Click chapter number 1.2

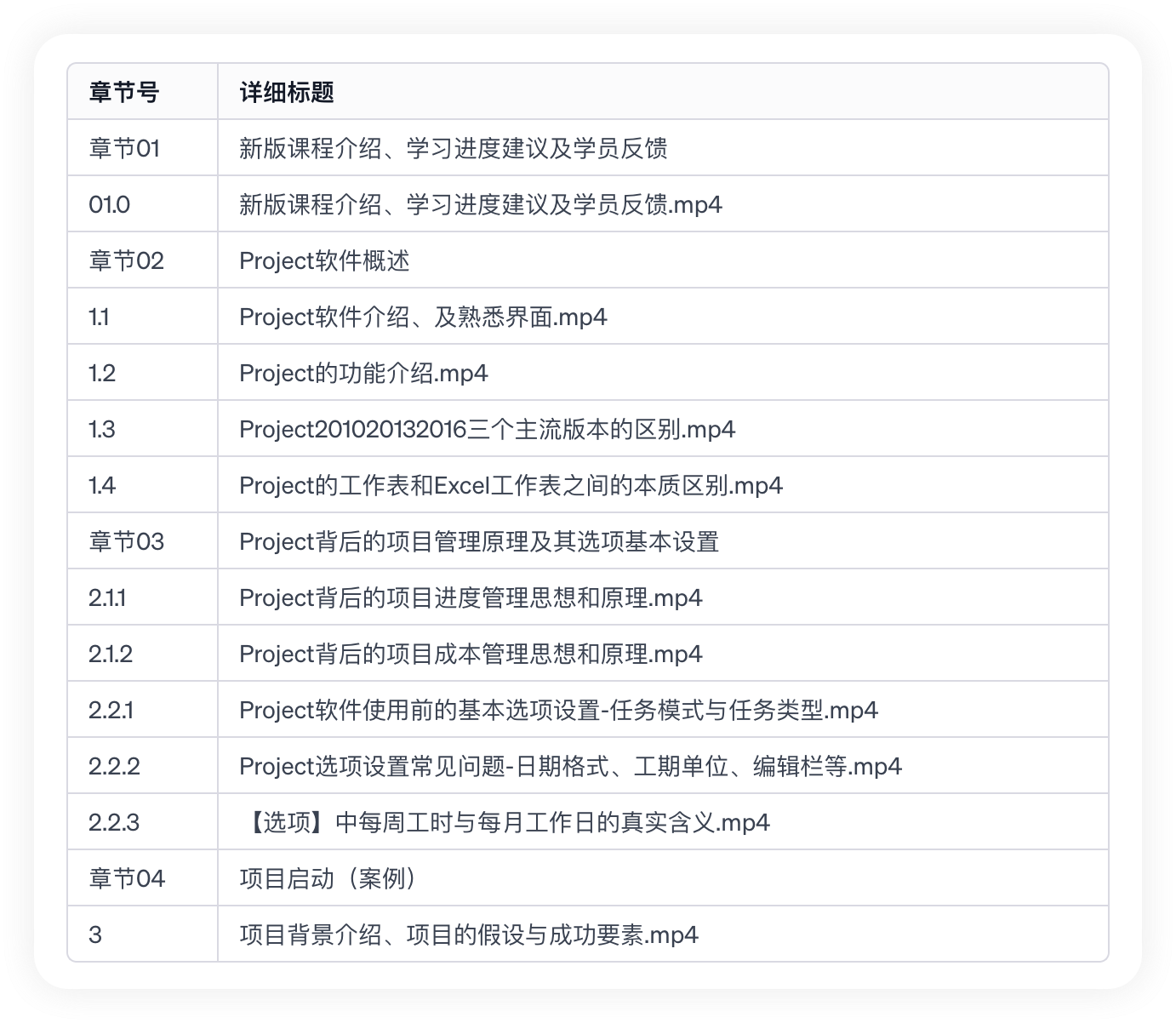pos(102,373)
